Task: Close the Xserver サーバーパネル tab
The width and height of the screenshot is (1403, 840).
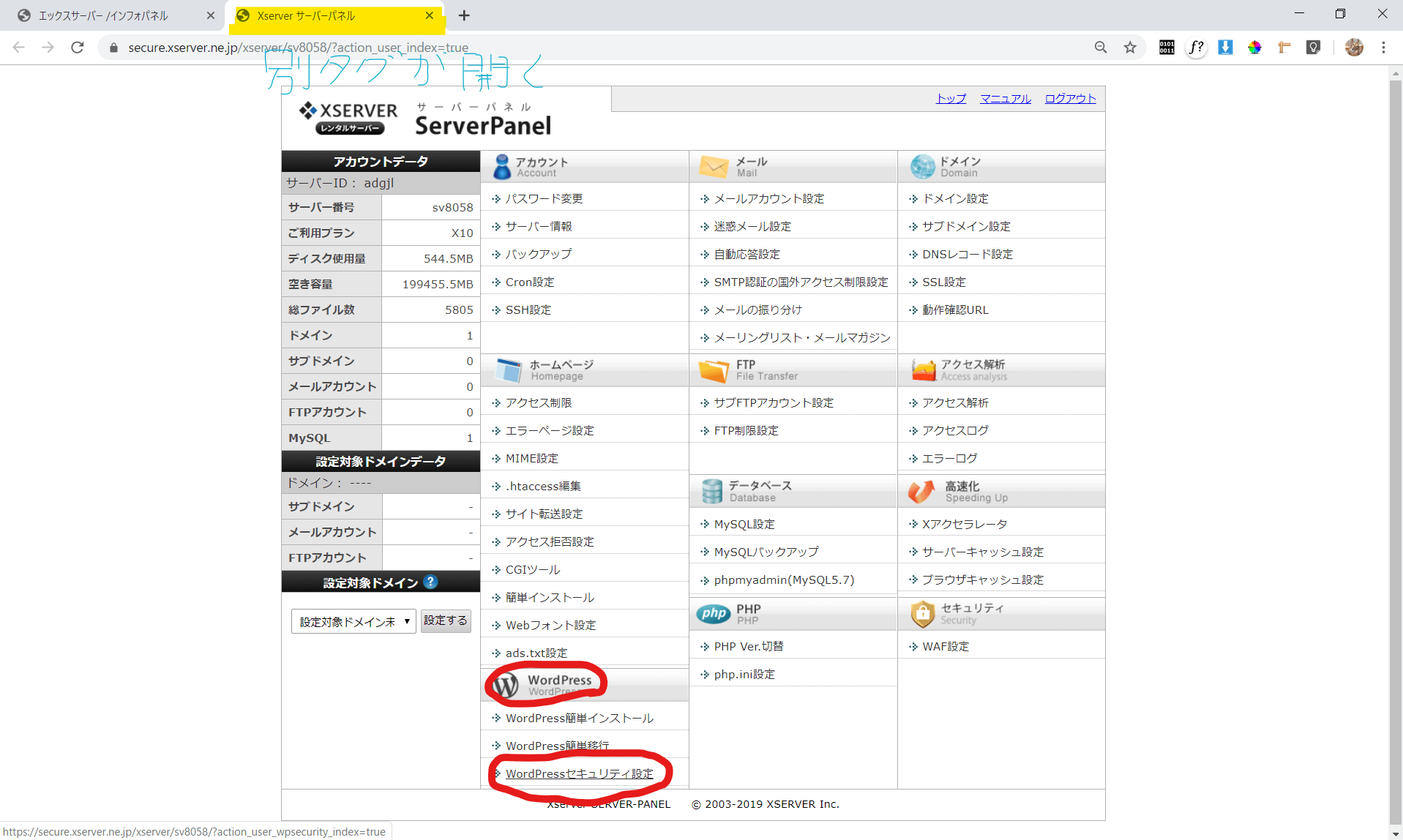Action: coord(429,15)
